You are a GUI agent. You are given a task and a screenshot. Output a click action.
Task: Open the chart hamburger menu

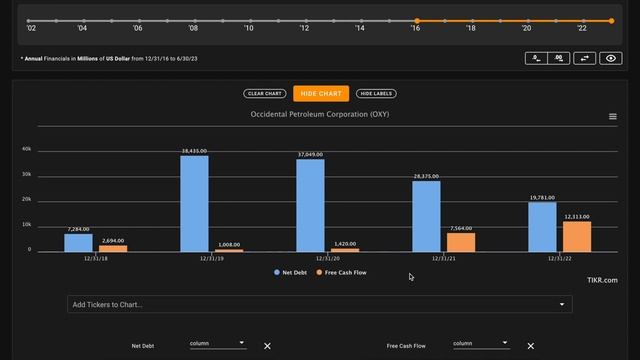click(613, 117)
